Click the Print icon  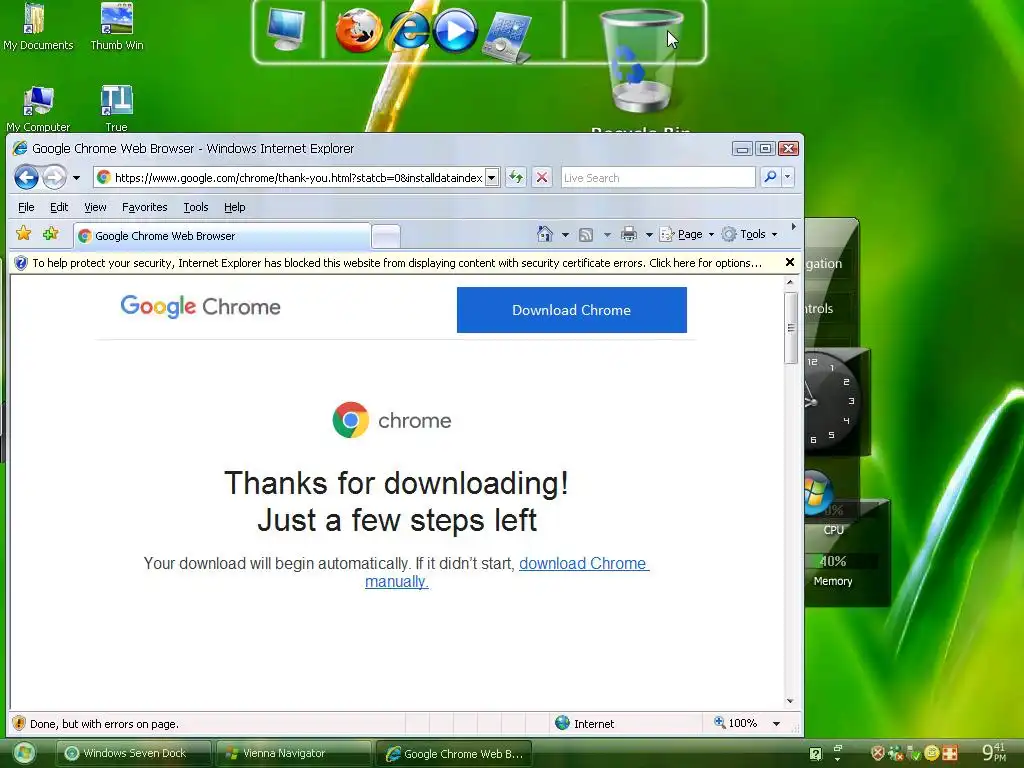629,234
